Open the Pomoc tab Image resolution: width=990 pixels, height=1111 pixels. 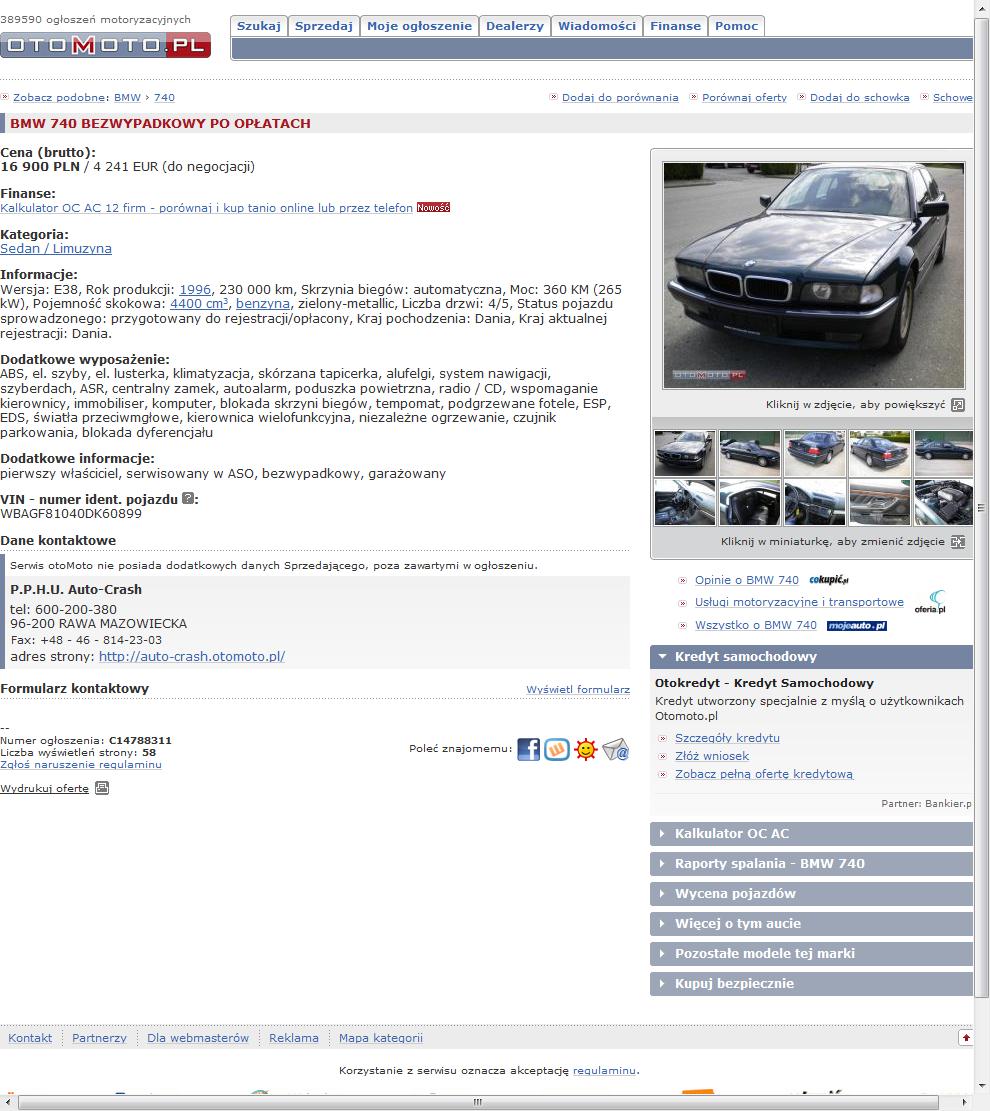[x=736, y=26]
